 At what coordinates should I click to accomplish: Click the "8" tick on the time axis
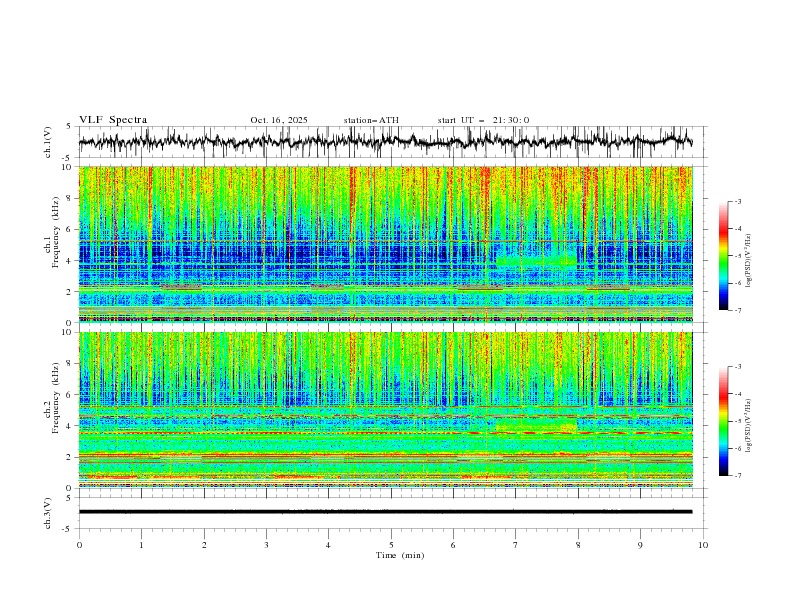[x=578, y=545]
